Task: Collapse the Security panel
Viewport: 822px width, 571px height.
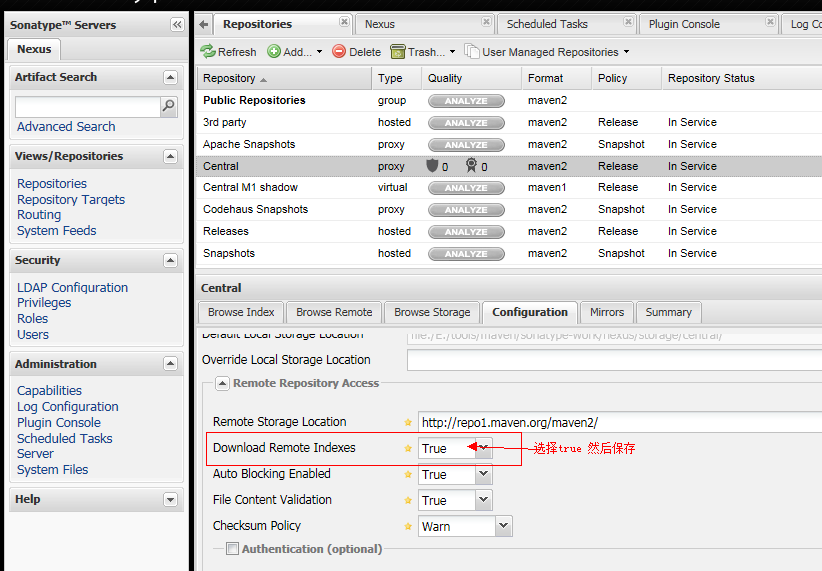Action: 170,260
